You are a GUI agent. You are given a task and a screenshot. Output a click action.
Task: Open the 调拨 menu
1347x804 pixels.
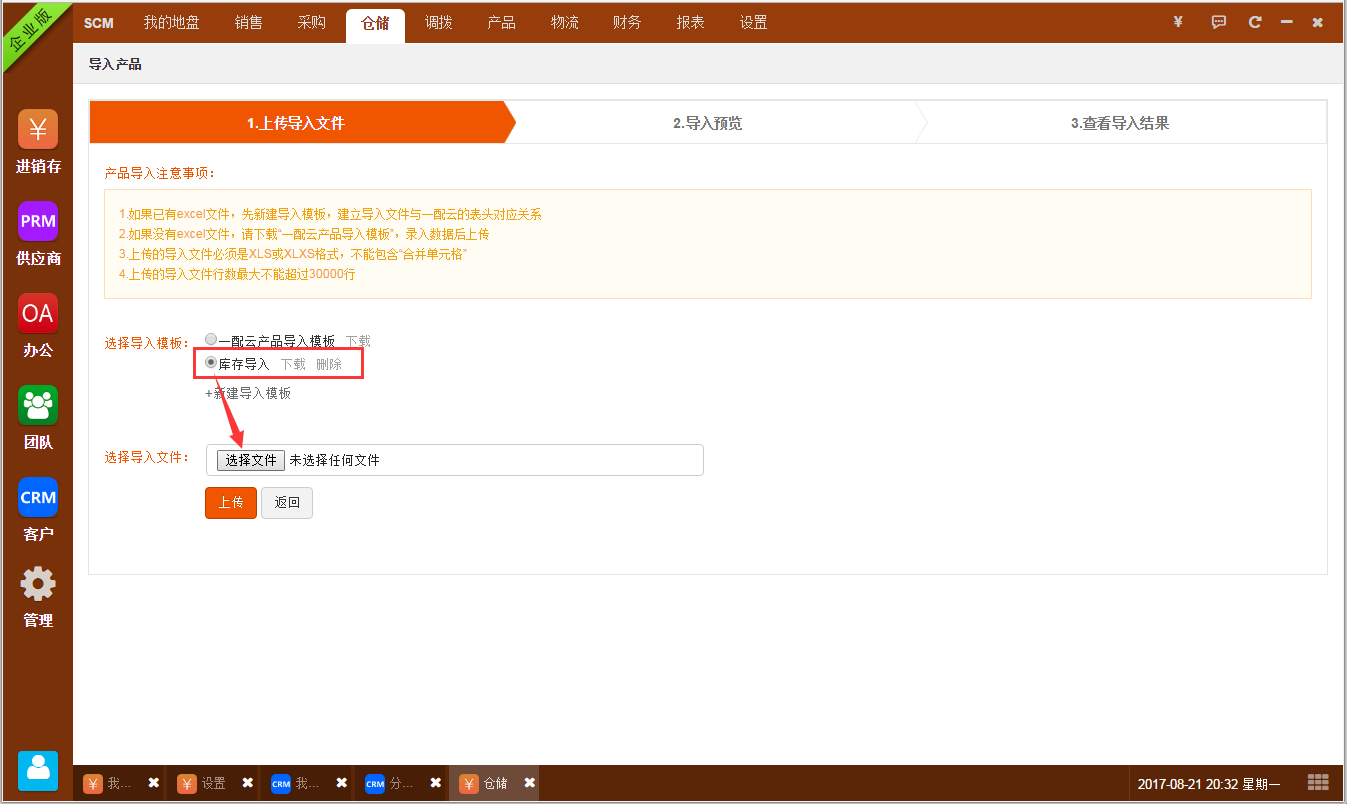point(439,22)
